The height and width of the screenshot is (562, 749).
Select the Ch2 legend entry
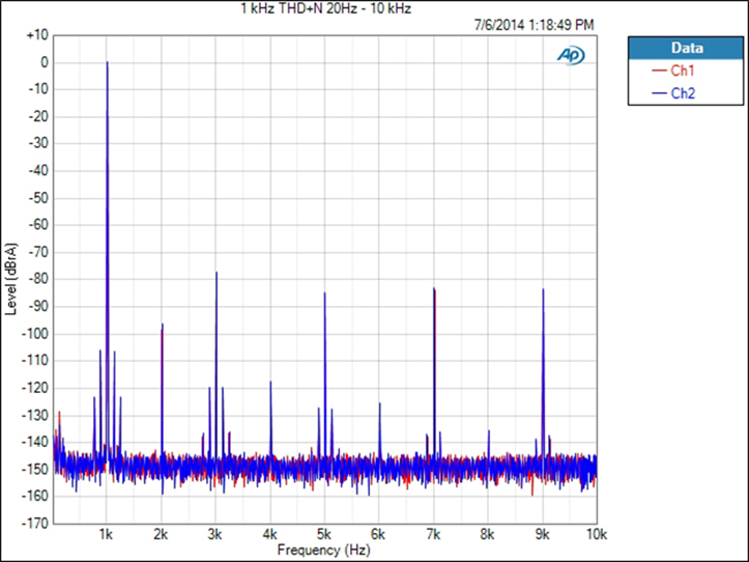tap(683, 93)
